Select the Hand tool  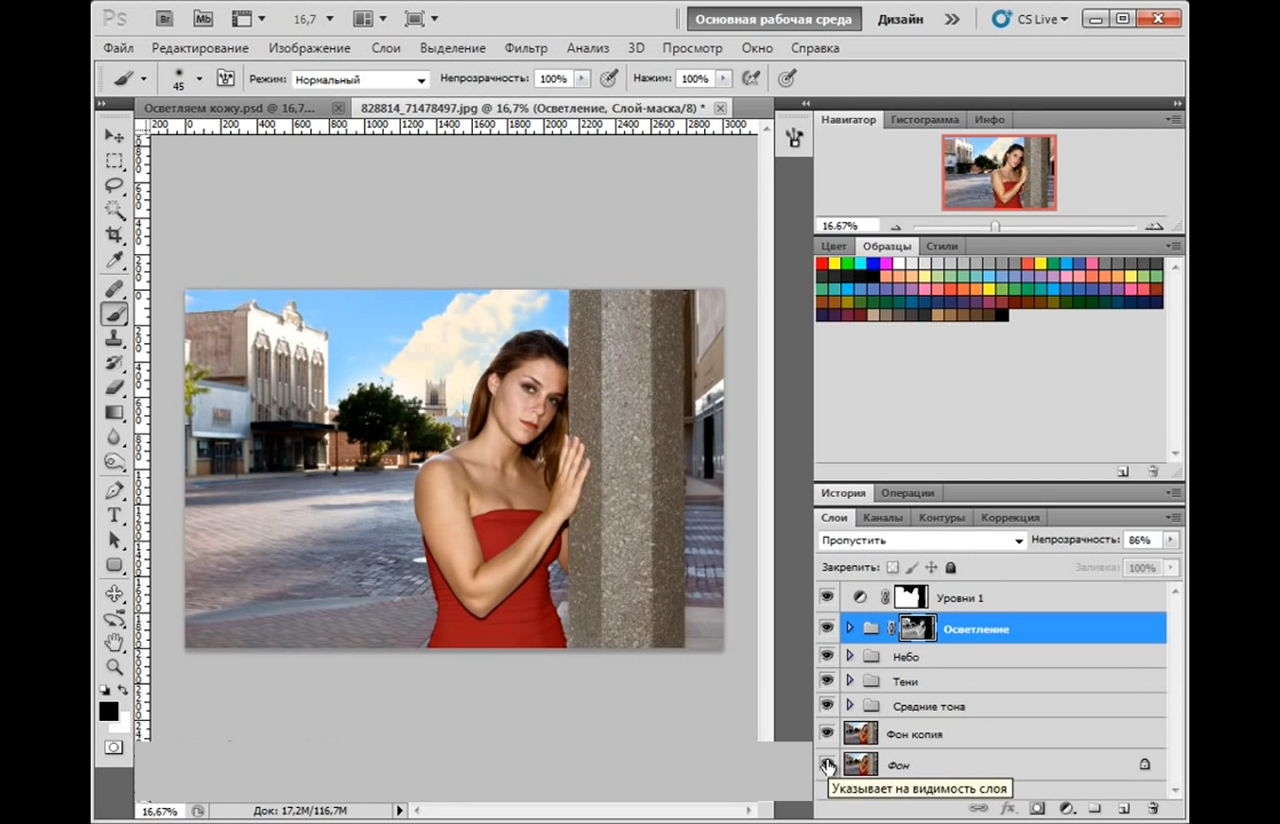(x=114, y=642)
